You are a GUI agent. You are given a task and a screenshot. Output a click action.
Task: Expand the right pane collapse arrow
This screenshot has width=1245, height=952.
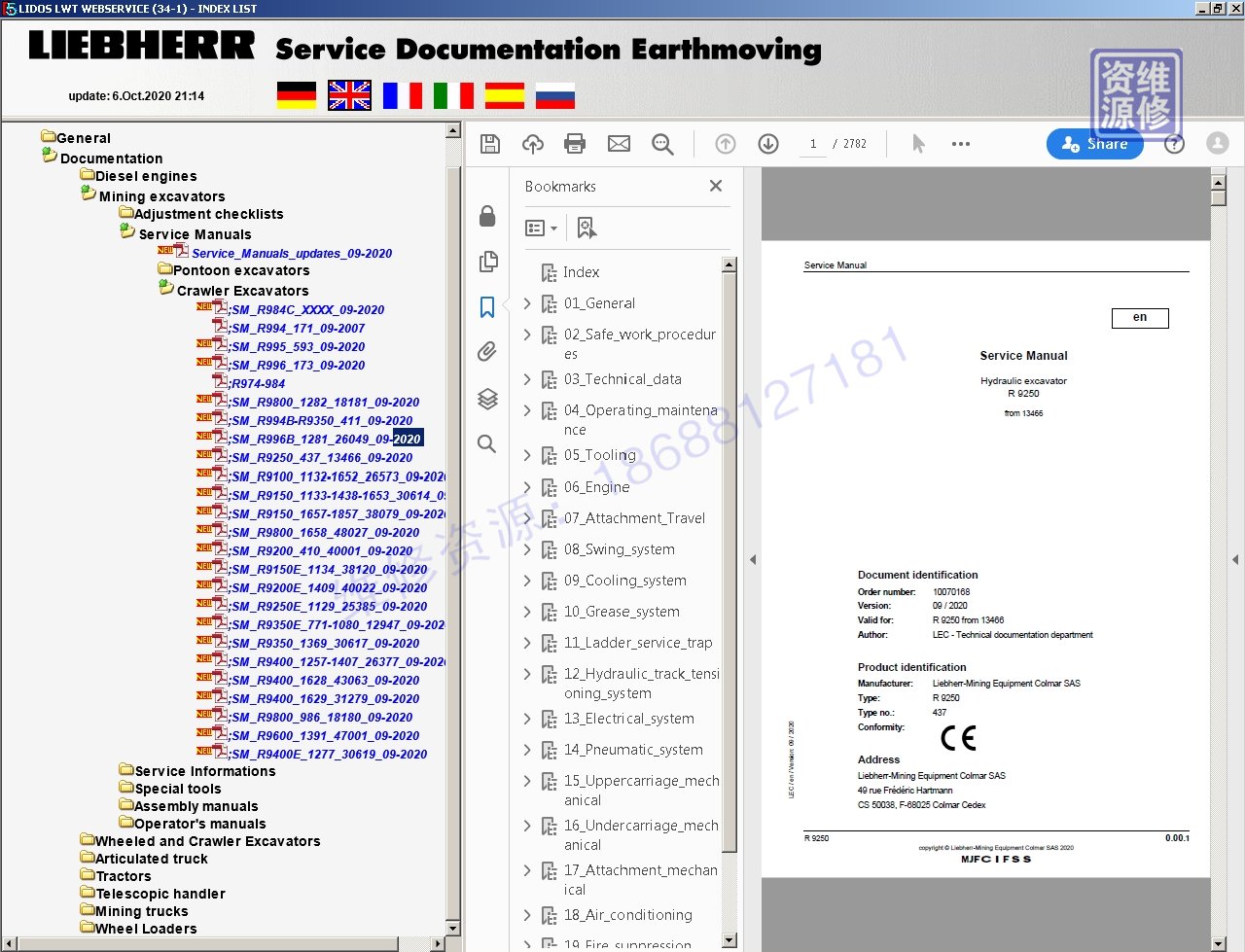tap(1235, 560)
